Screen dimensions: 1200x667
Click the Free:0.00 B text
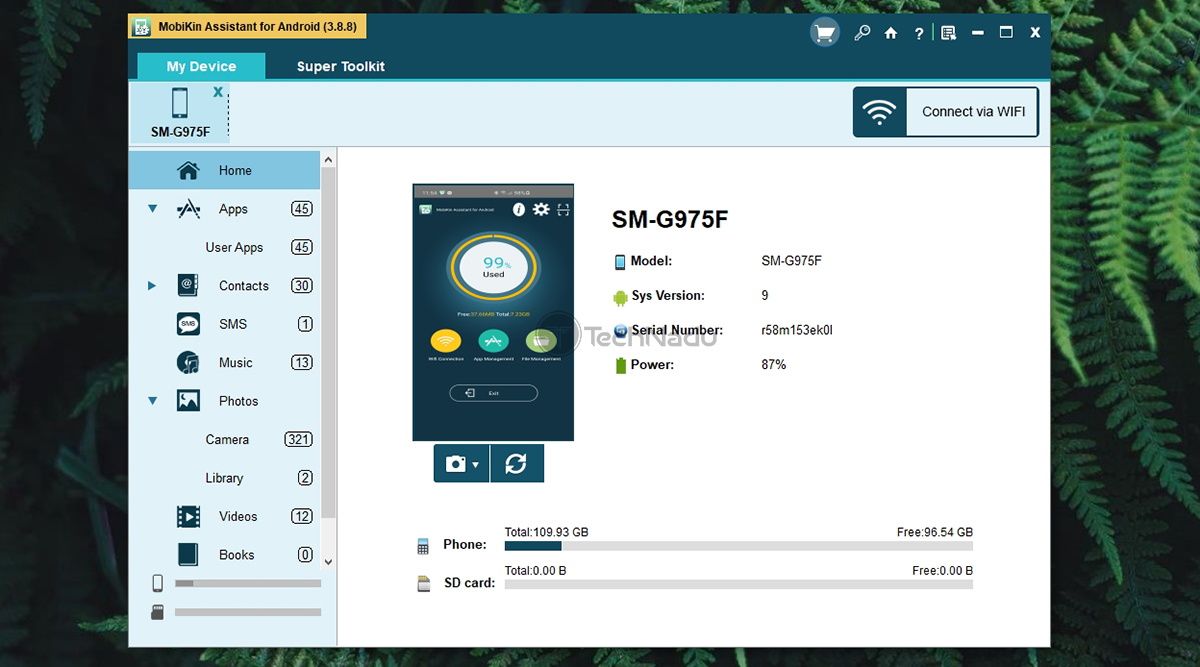(x=943, y=571)
